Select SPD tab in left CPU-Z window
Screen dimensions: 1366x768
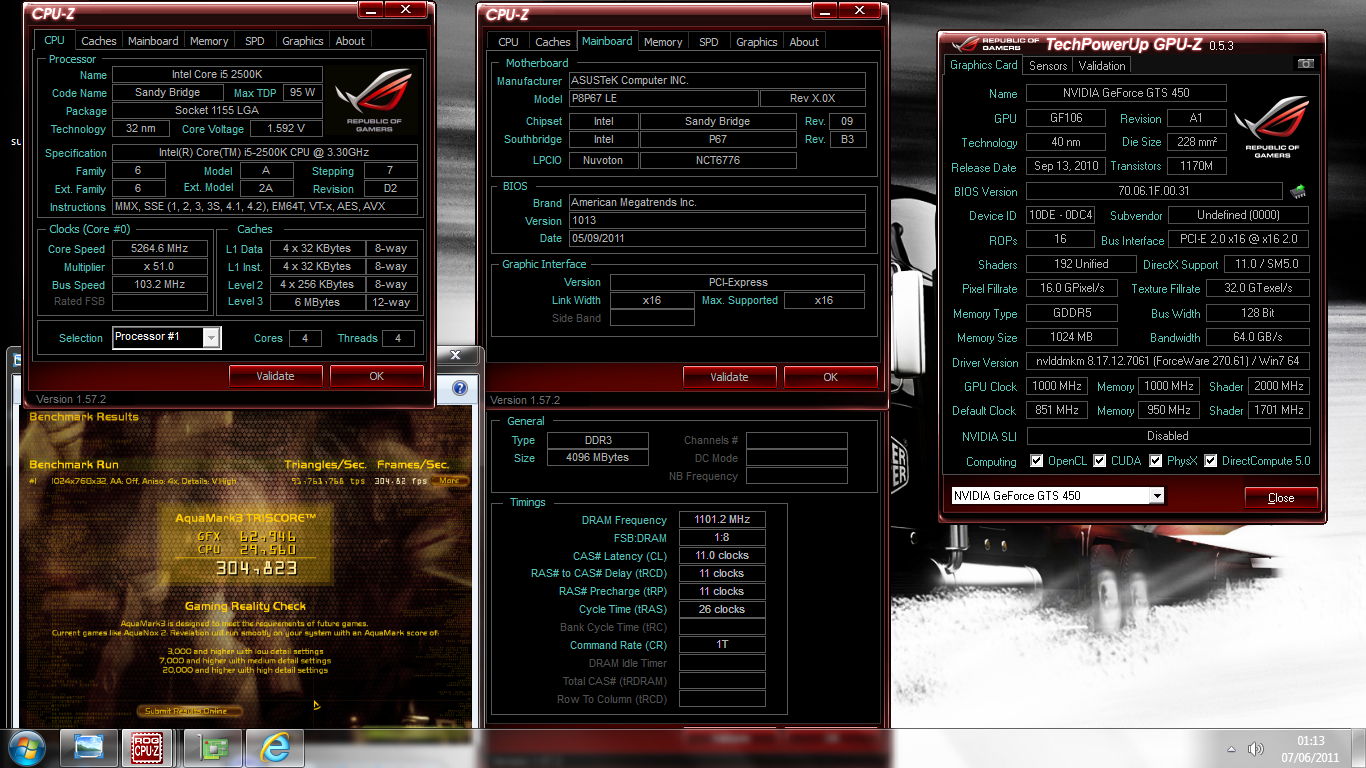[x=255, y=41]
